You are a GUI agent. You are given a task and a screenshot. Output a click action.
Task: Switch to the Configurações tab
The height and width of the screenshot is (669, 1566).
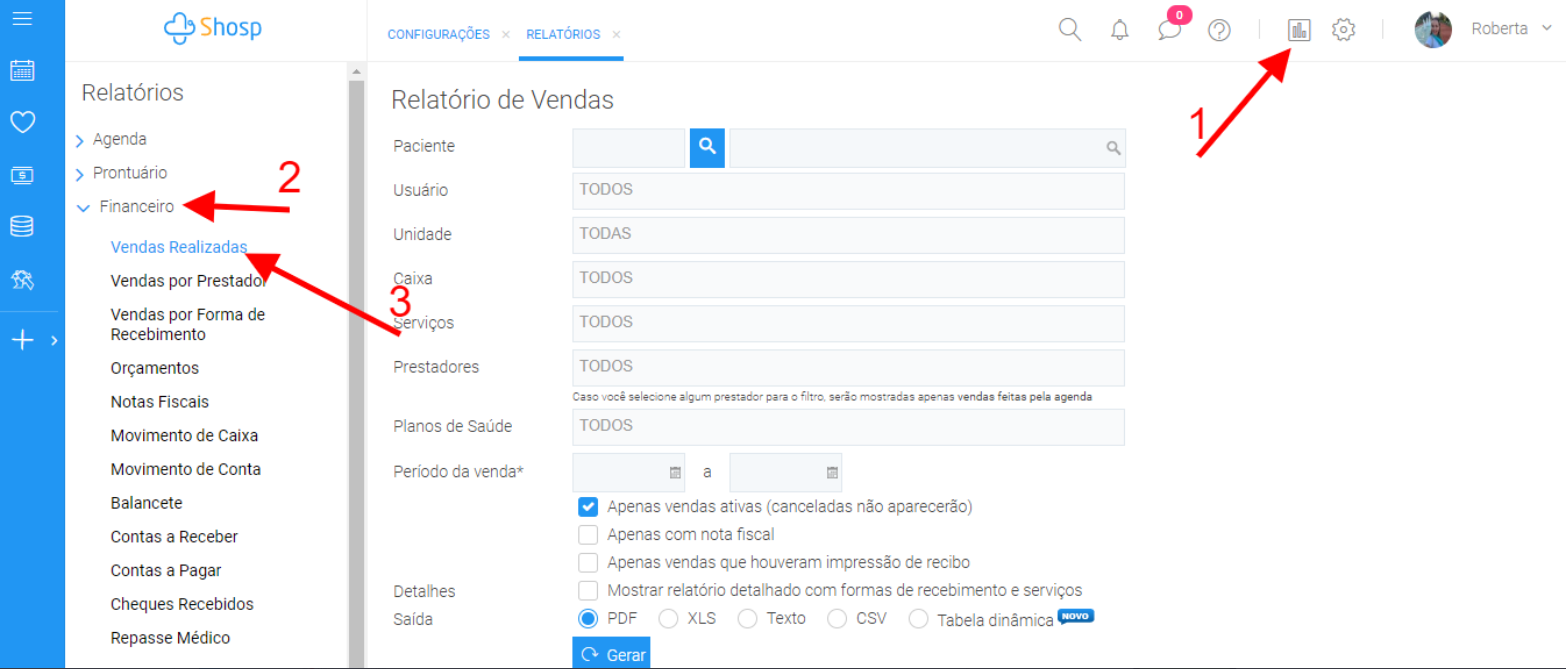(438, 34)
